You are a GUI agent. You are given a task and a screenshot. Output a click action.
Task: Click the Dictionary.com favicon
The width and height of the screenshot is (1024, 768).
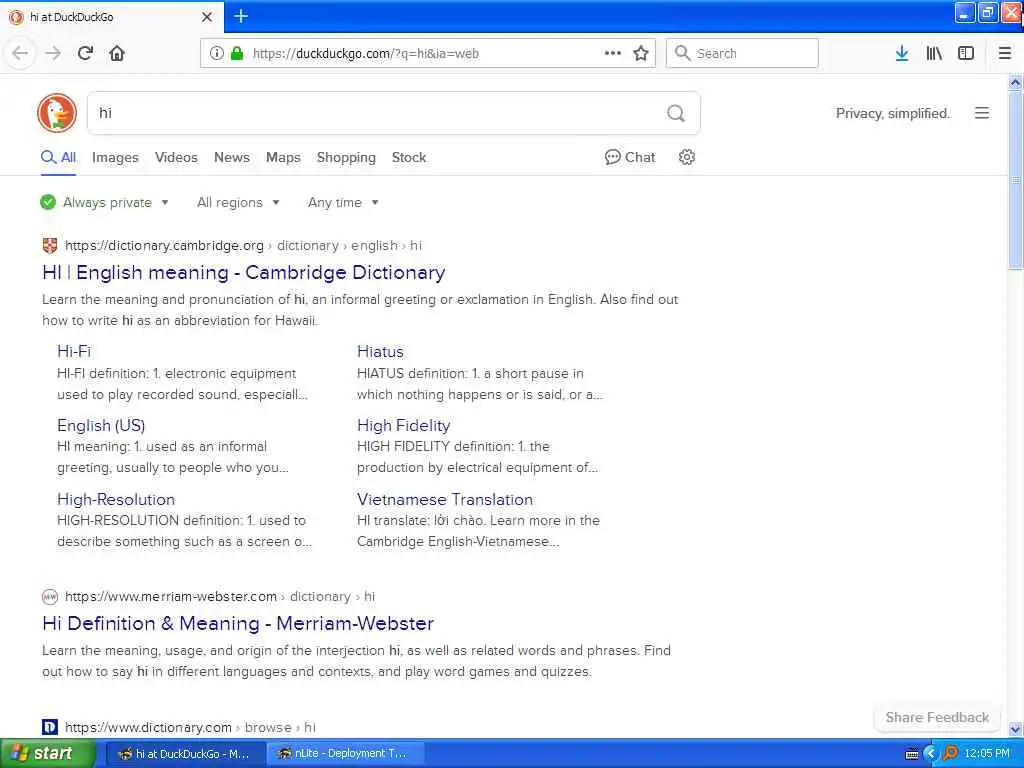(x=50, y=727)
